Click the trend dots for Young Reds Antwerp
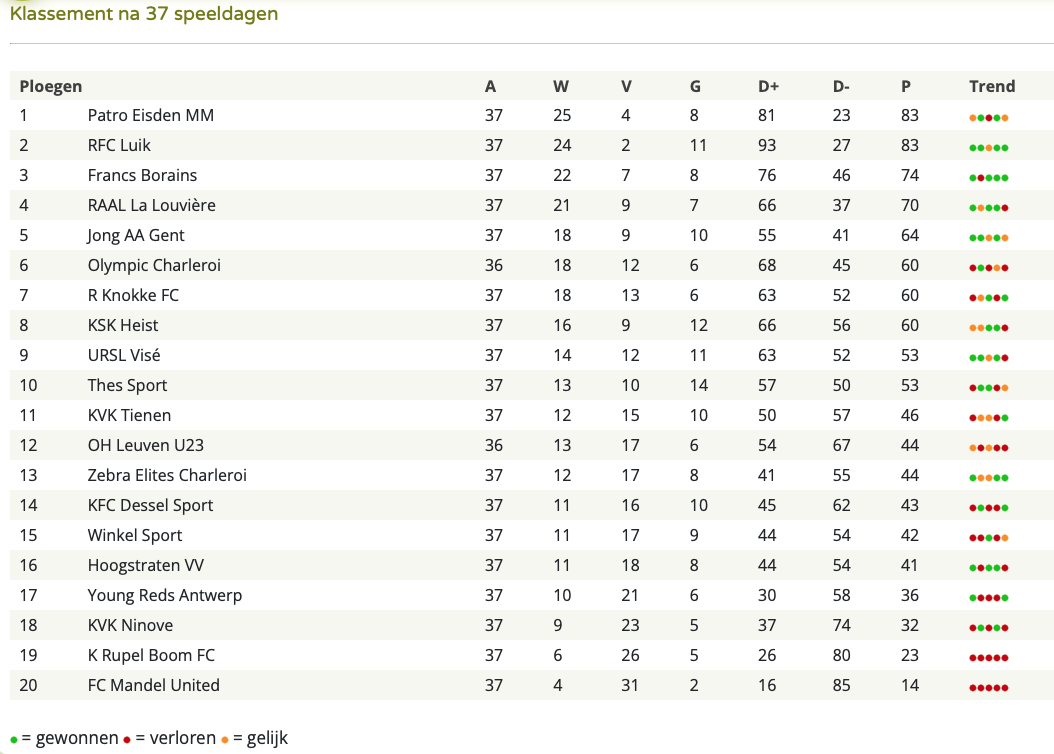The width and height of the screenshot is (1054, 754). [x=988, y=598]
